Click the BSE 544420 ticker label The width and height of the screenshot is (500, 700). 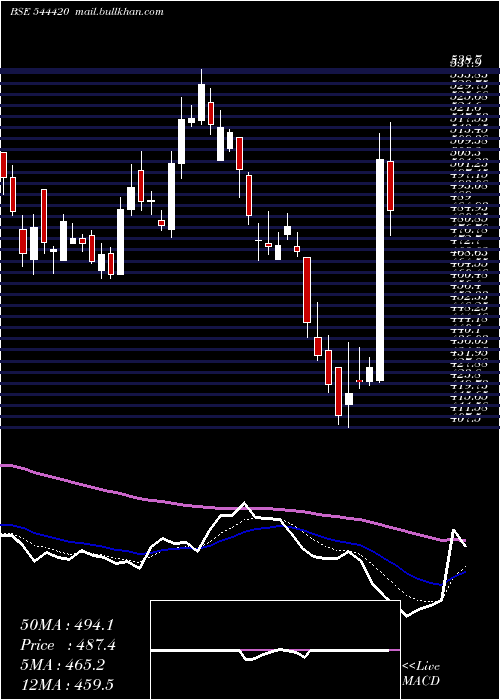39,12
